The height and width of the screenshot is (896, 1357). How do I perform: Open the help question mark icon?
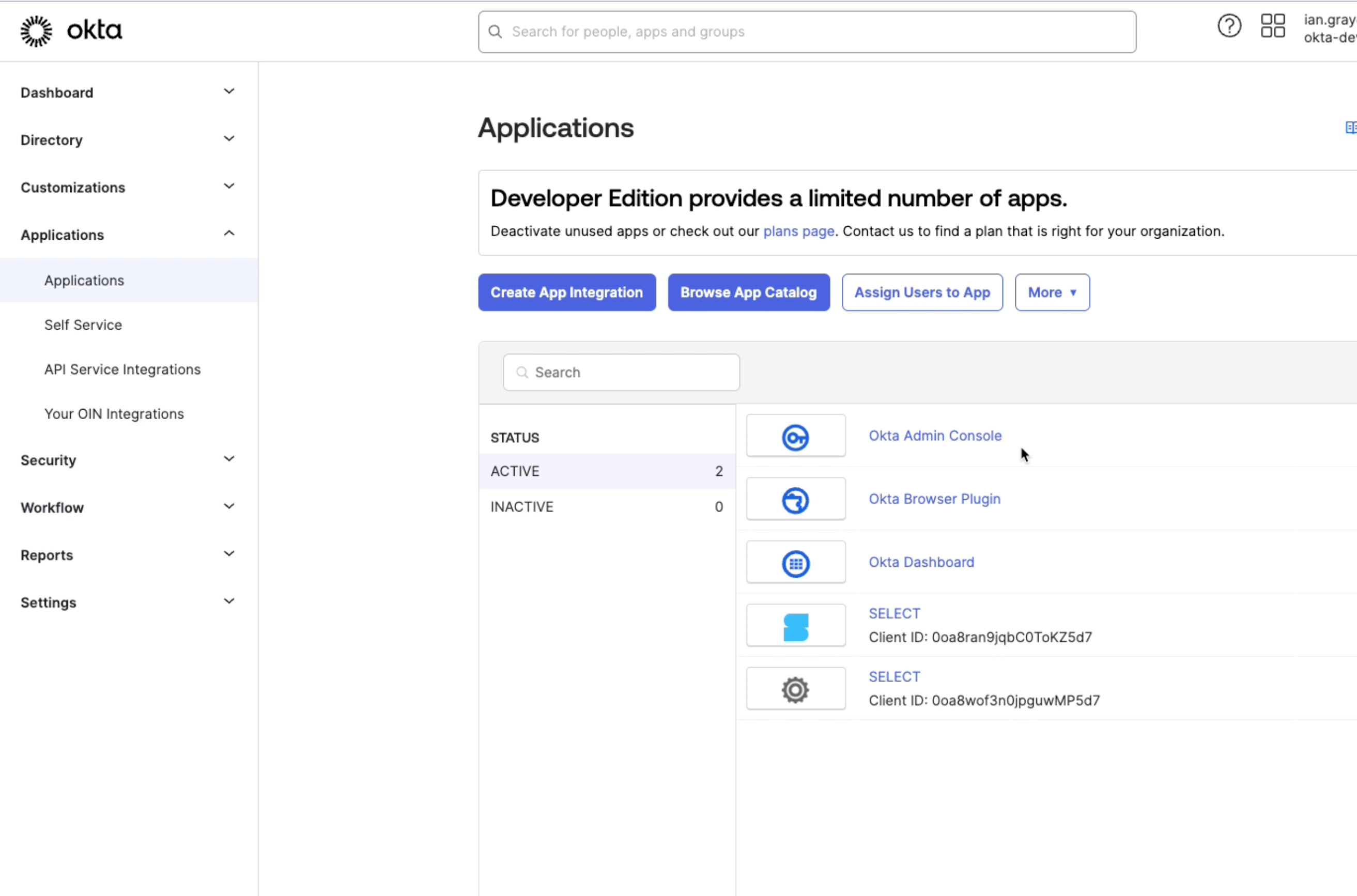1229,26
